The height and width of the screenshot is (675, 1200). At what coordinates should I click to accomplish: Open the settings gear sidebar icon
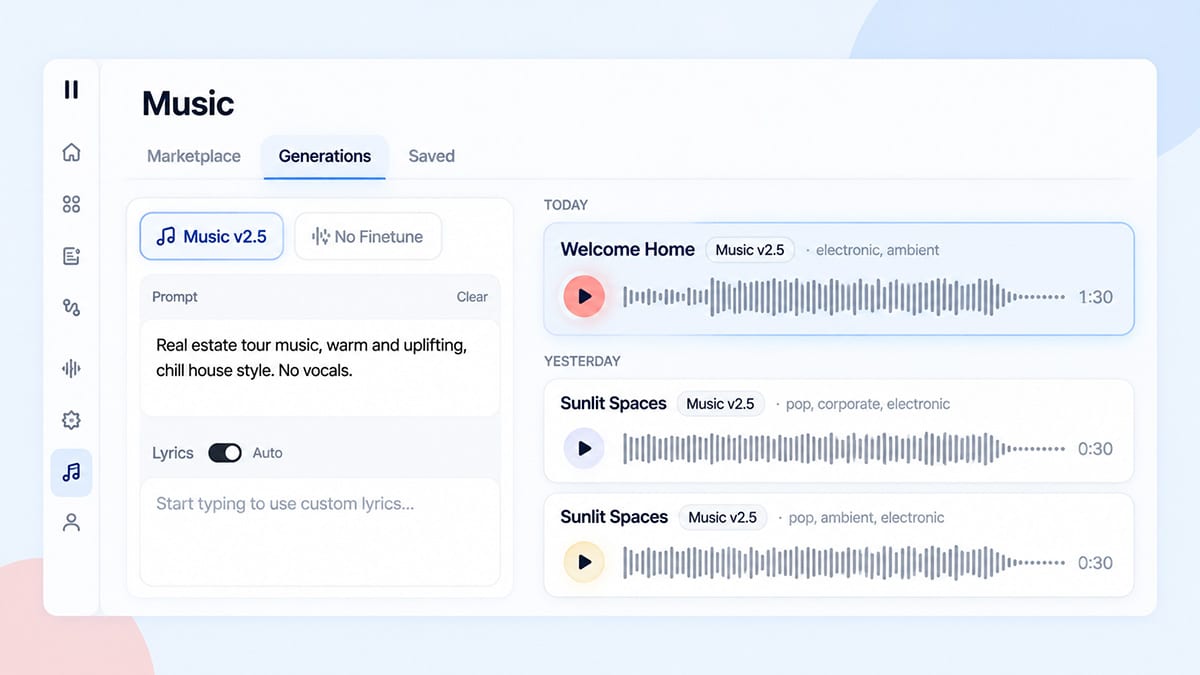coord(71,420)
